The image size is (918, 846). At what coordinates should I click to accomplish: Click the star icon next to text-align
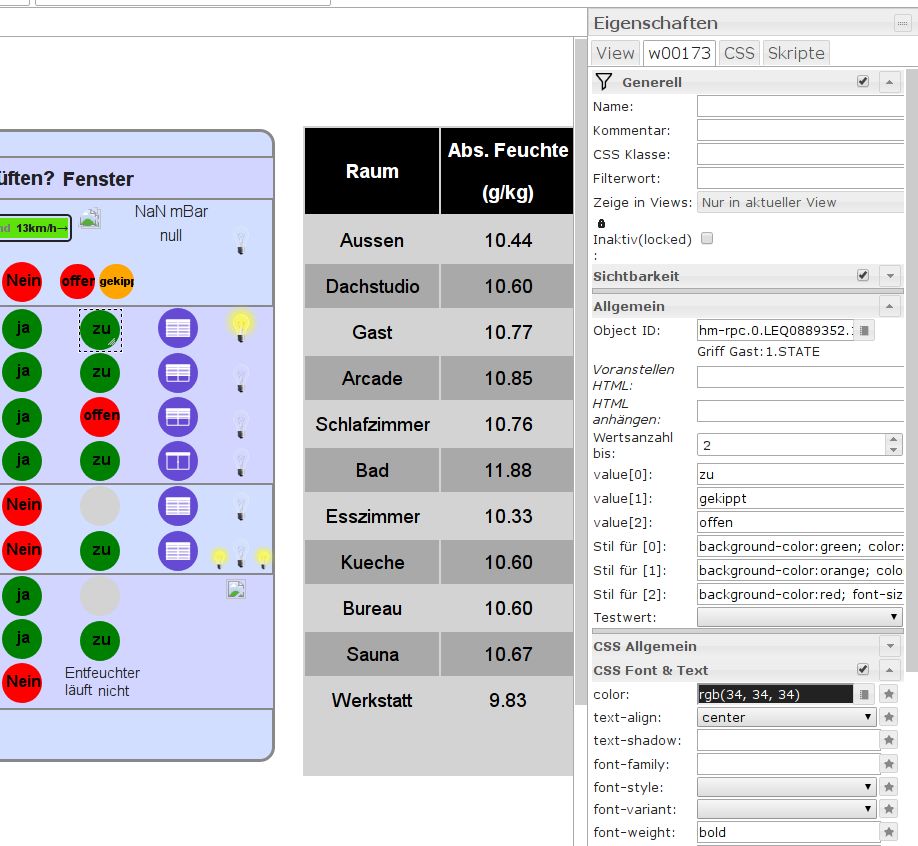click(888, 717)
